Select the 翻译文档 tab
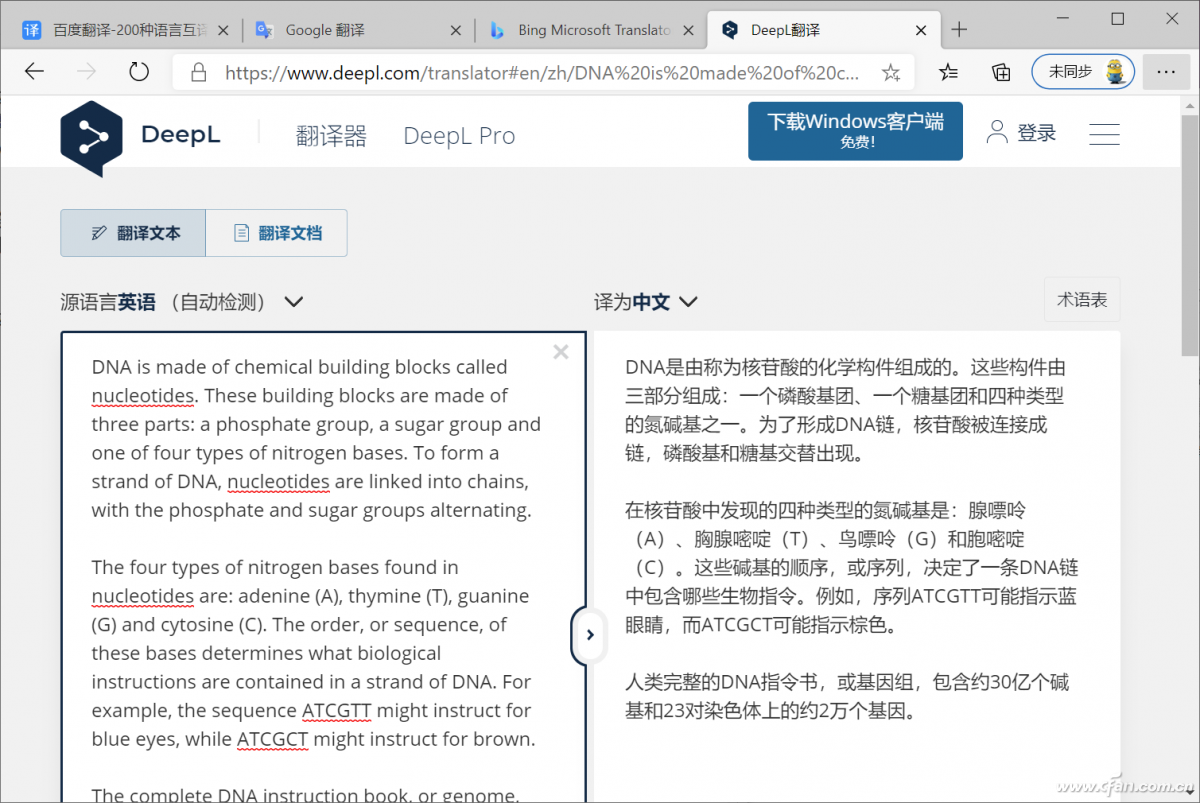 tap(277, 233)
